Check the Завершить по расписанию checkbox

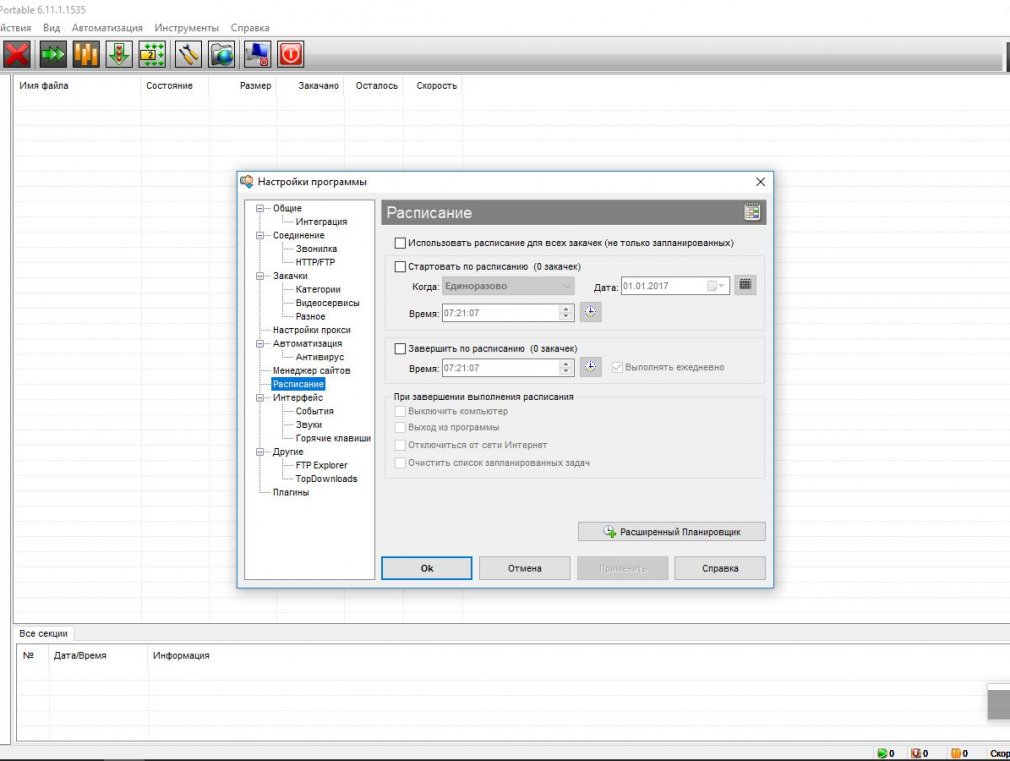[x=400, y=349]
